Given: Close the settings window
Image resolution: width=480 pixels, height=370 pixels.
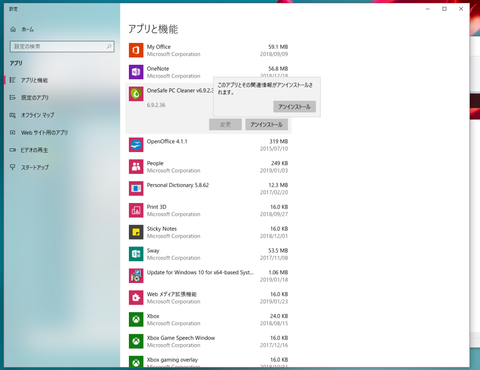Looking at the screenshot, I should click(461, 9).
